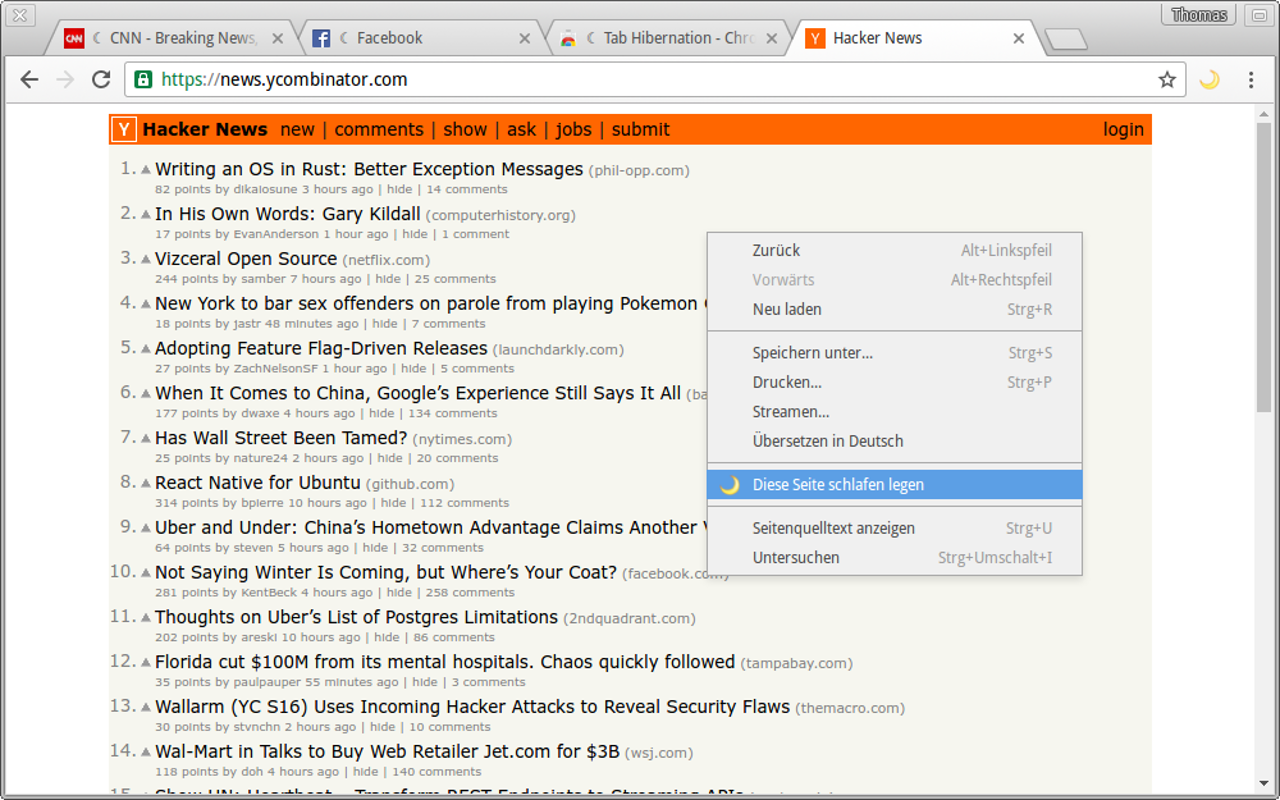The width and height of the screenshot is (1280, 800).
Task: Choose 'Seitenquelltext anzeigen' menu entry
Action: 895,528
